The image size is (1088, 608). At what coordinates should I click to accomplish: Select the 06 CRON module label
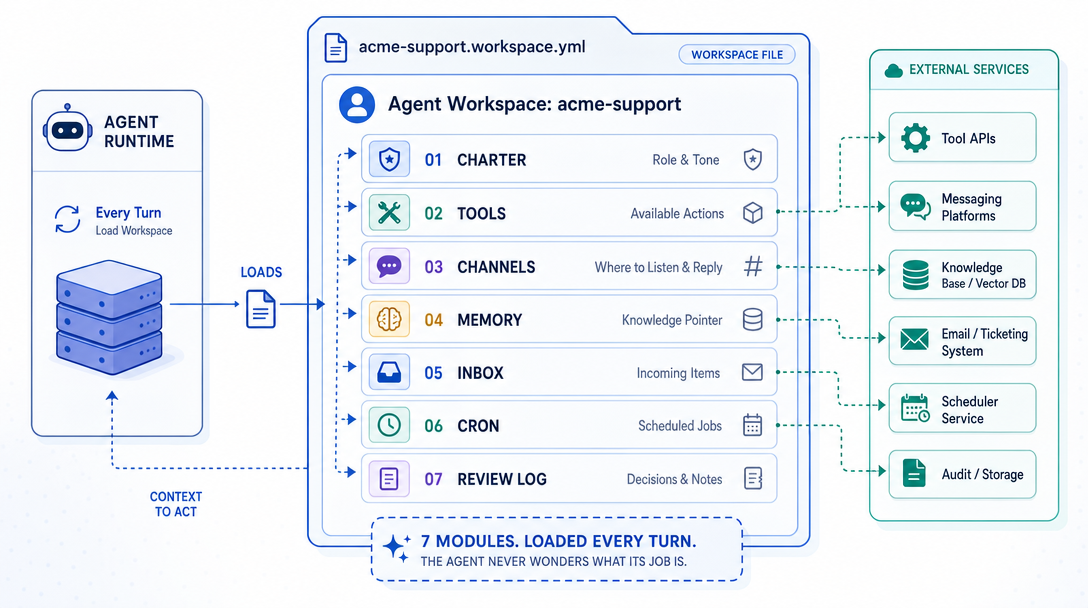point(461,426)
